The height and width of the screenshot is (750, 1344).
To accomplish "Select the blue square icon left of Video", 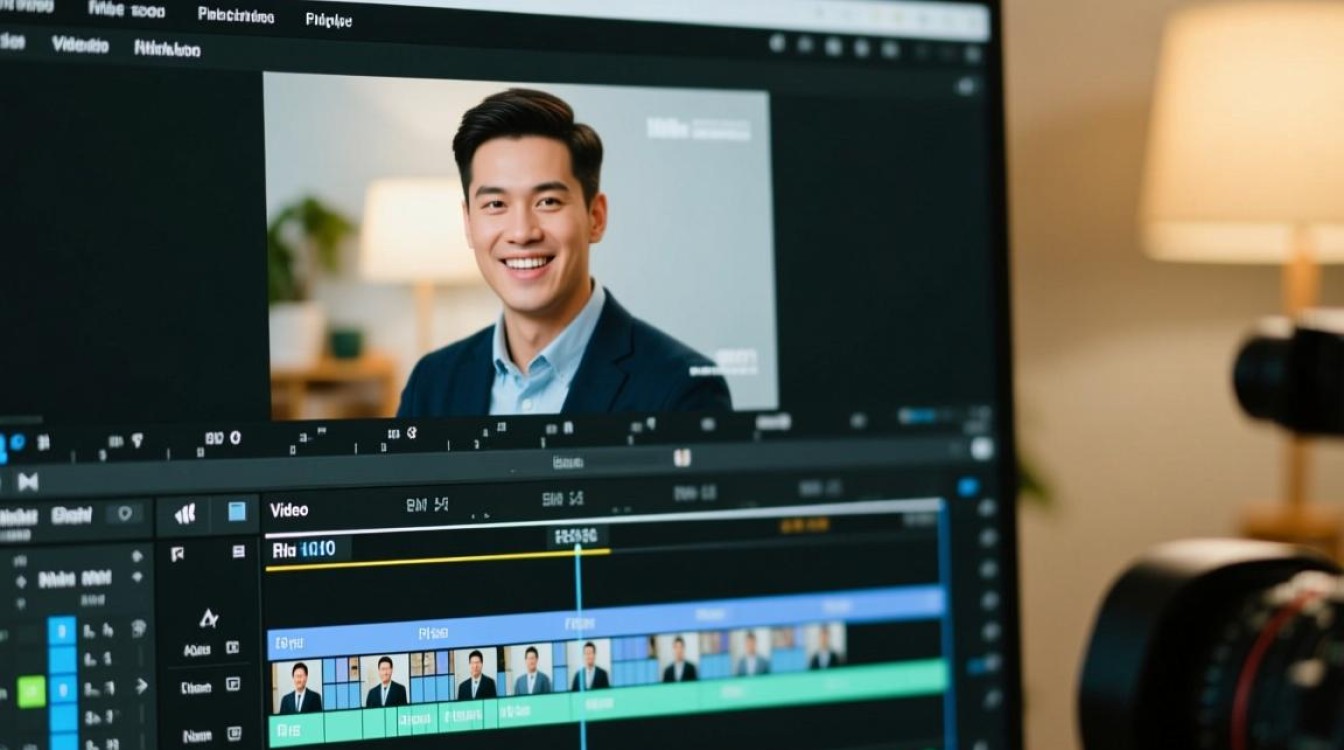I will (236, 512).
